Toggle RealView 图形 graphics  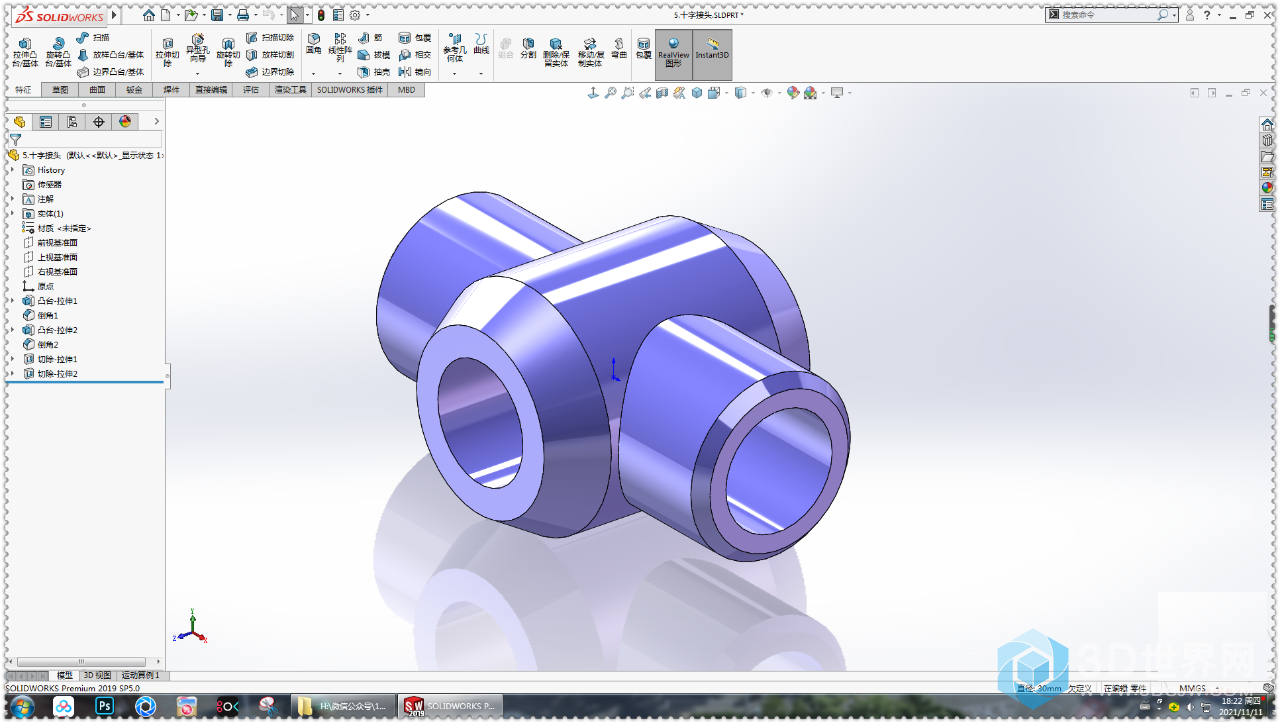(x=673, y=53)
